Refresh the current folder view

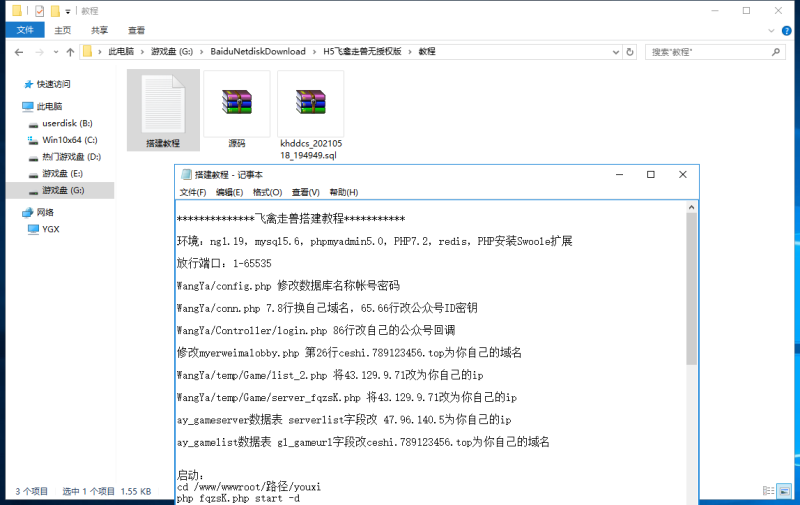click(630, 52)
